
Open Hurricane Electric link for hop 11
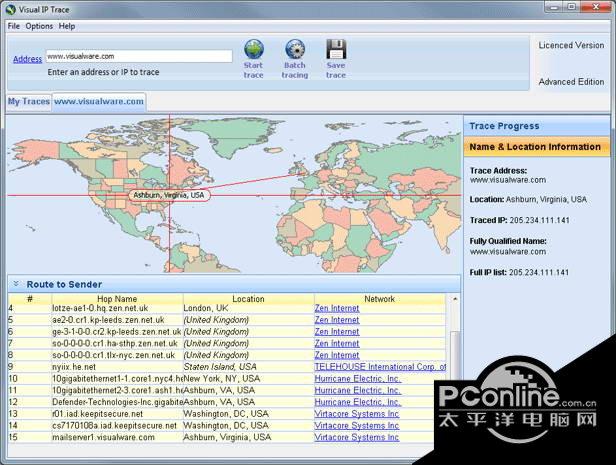click(358, 390)
